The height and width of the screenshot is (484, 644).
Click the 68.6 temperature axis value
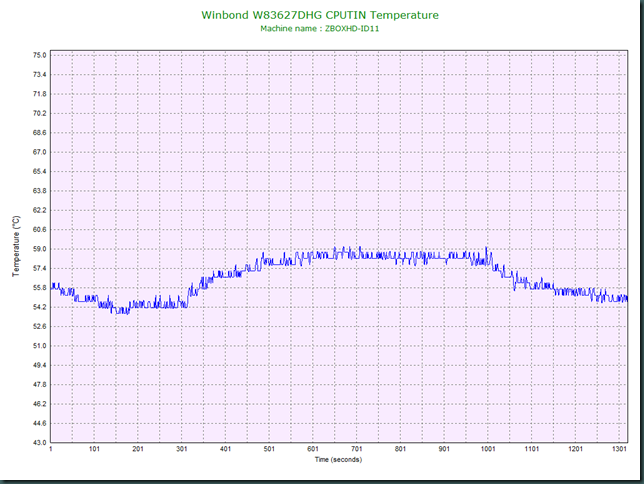tap(39, 133)
